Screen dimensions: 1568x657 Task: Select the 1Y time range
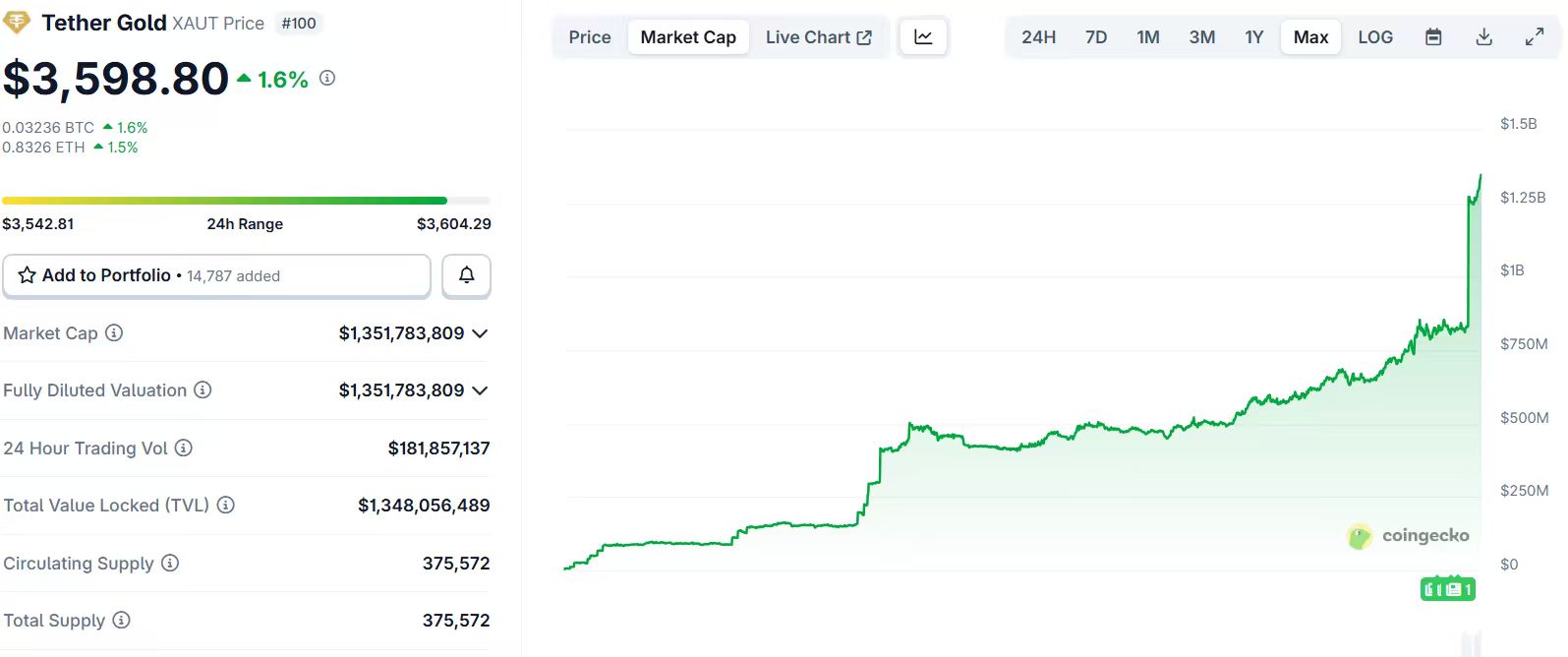pos(1253,37)
